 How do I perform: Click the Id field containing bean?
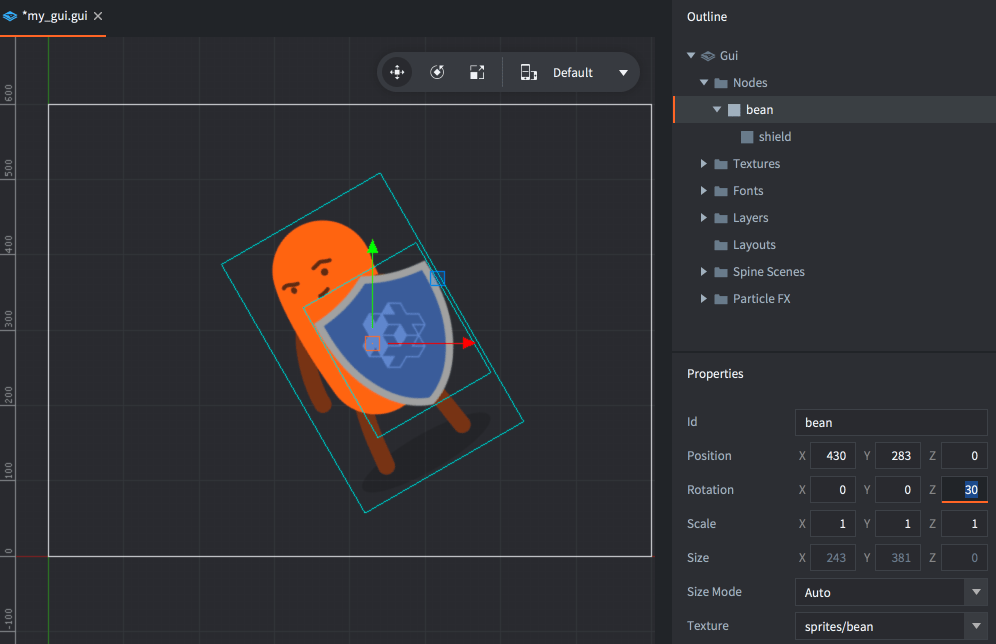pos(890,422)
